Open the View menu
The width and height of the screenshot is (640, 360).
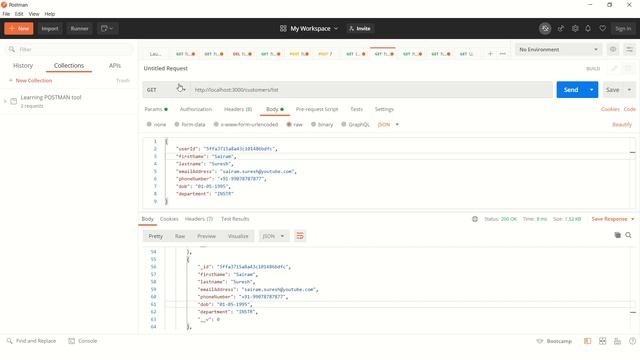pyautogui.click(x=34, y=14)
